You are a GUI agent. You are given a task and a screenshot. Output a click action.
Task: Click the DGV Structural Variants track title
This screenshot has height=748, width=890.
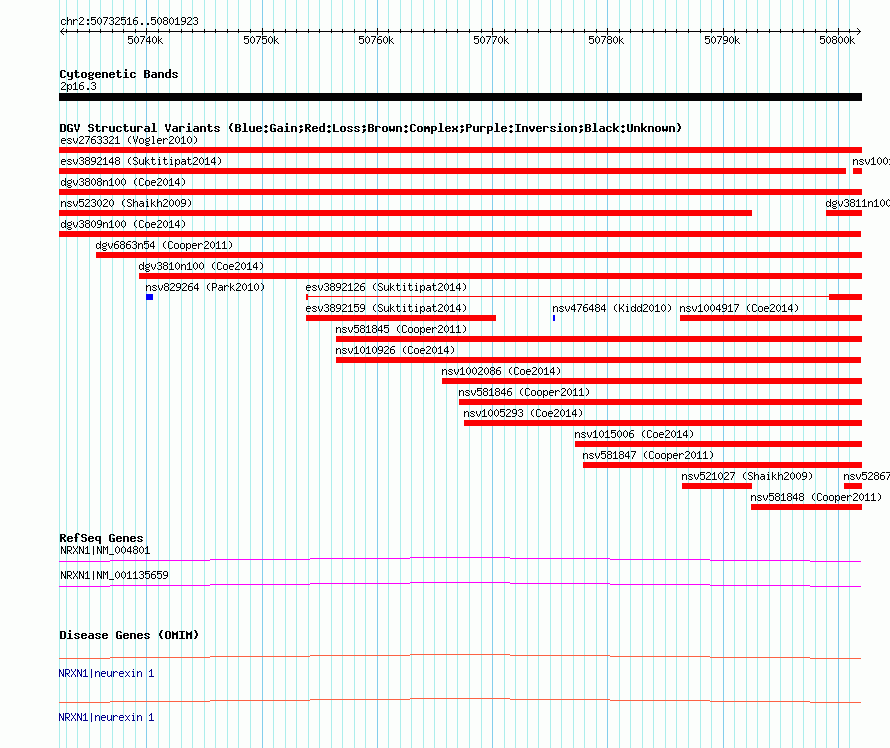click(370, 128)
